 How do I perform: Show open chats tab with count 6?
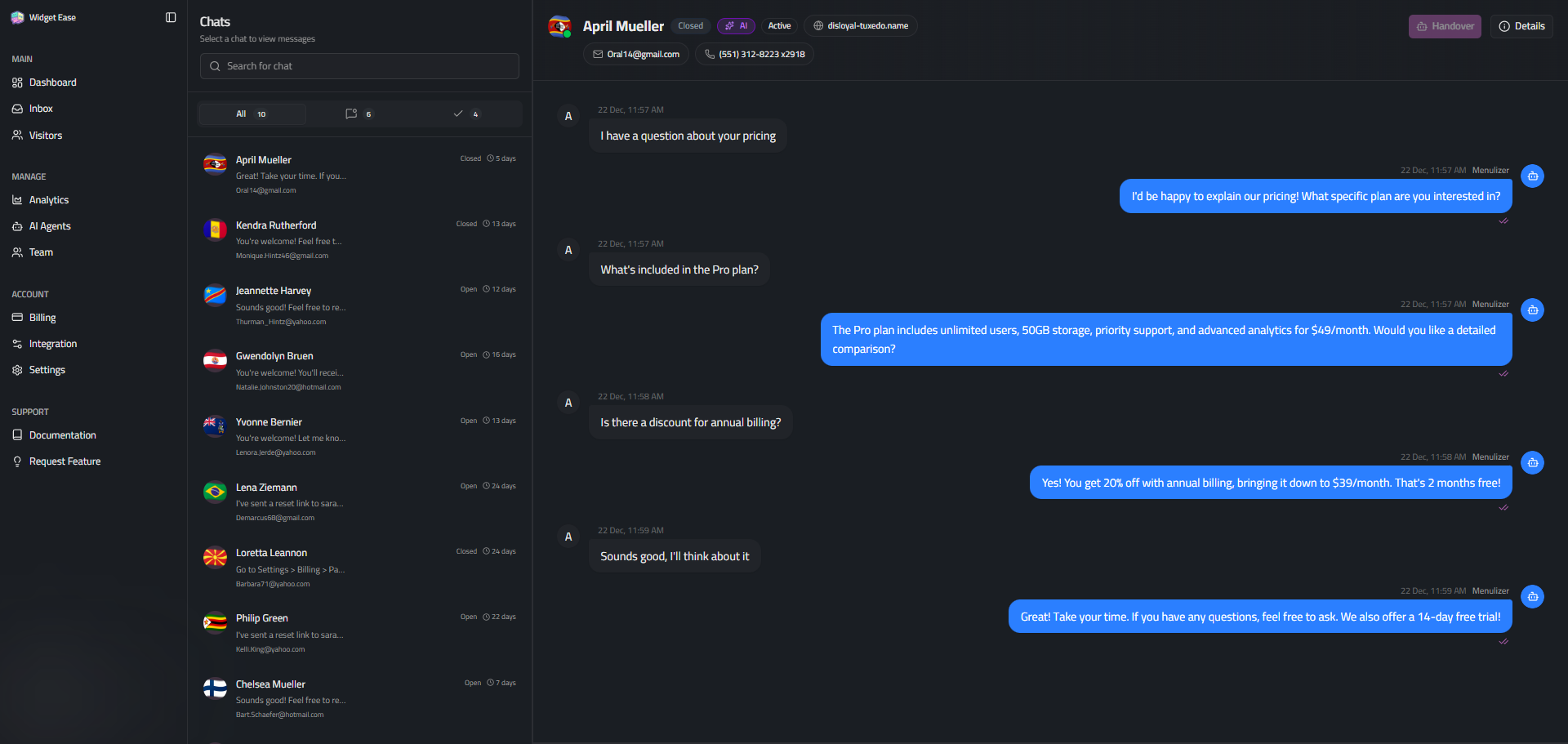[x=359, y=114]
